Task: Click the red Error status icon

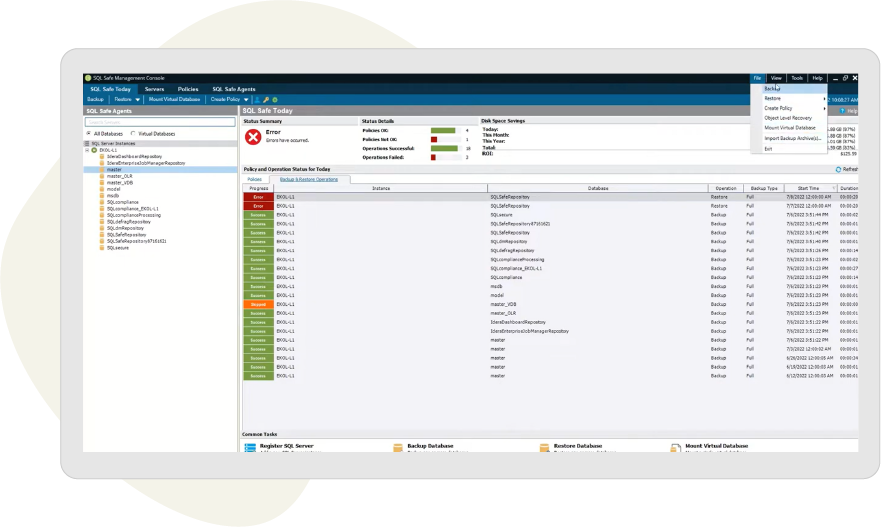Action: click(x=253, y=136)
